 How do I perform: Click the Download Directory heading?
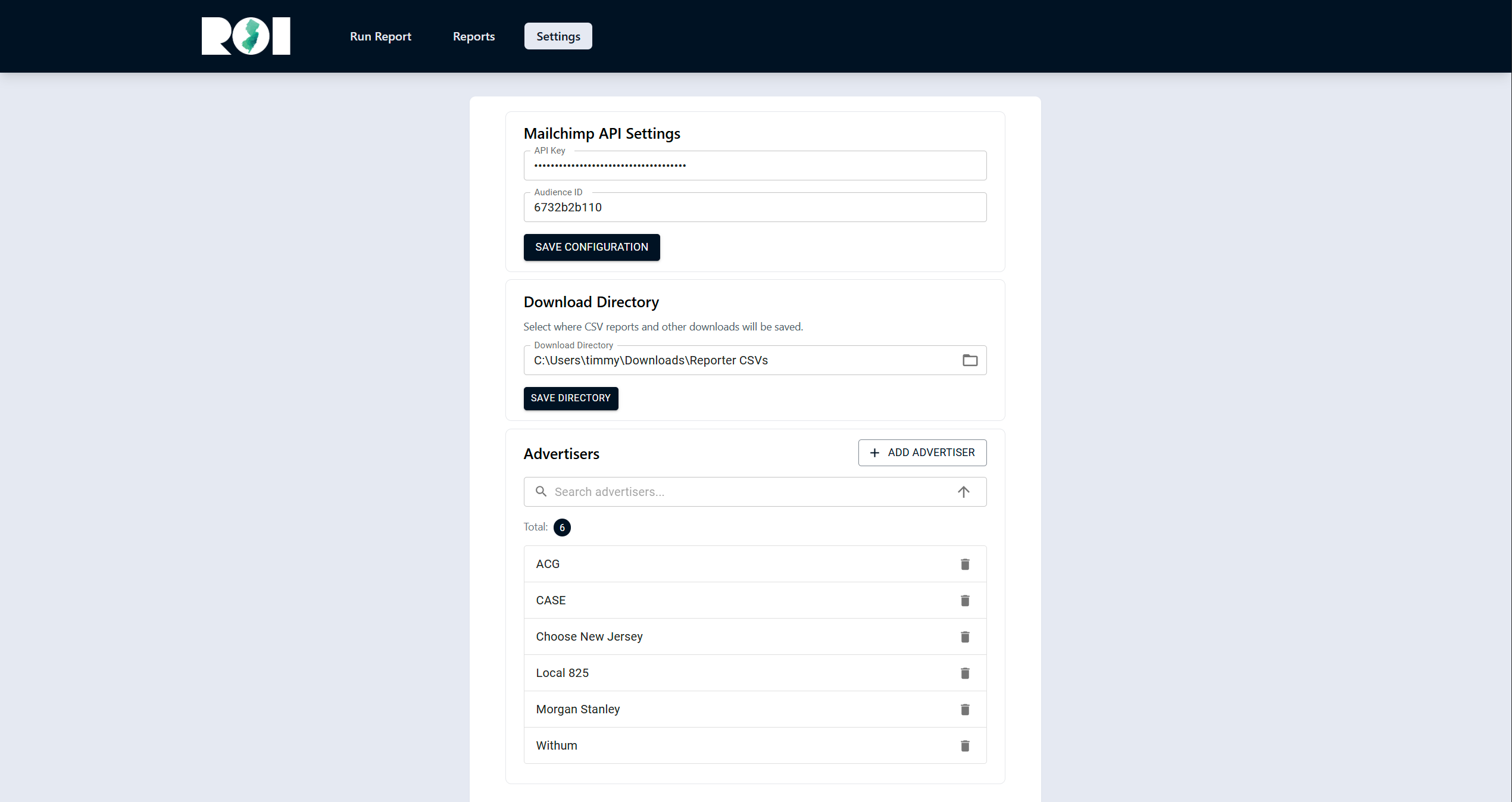click(x=591, y=302)
